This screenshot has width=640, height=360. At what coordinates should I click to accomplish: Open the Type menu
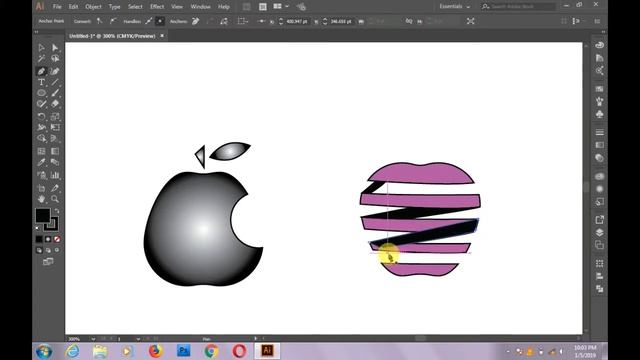[115, 7]
